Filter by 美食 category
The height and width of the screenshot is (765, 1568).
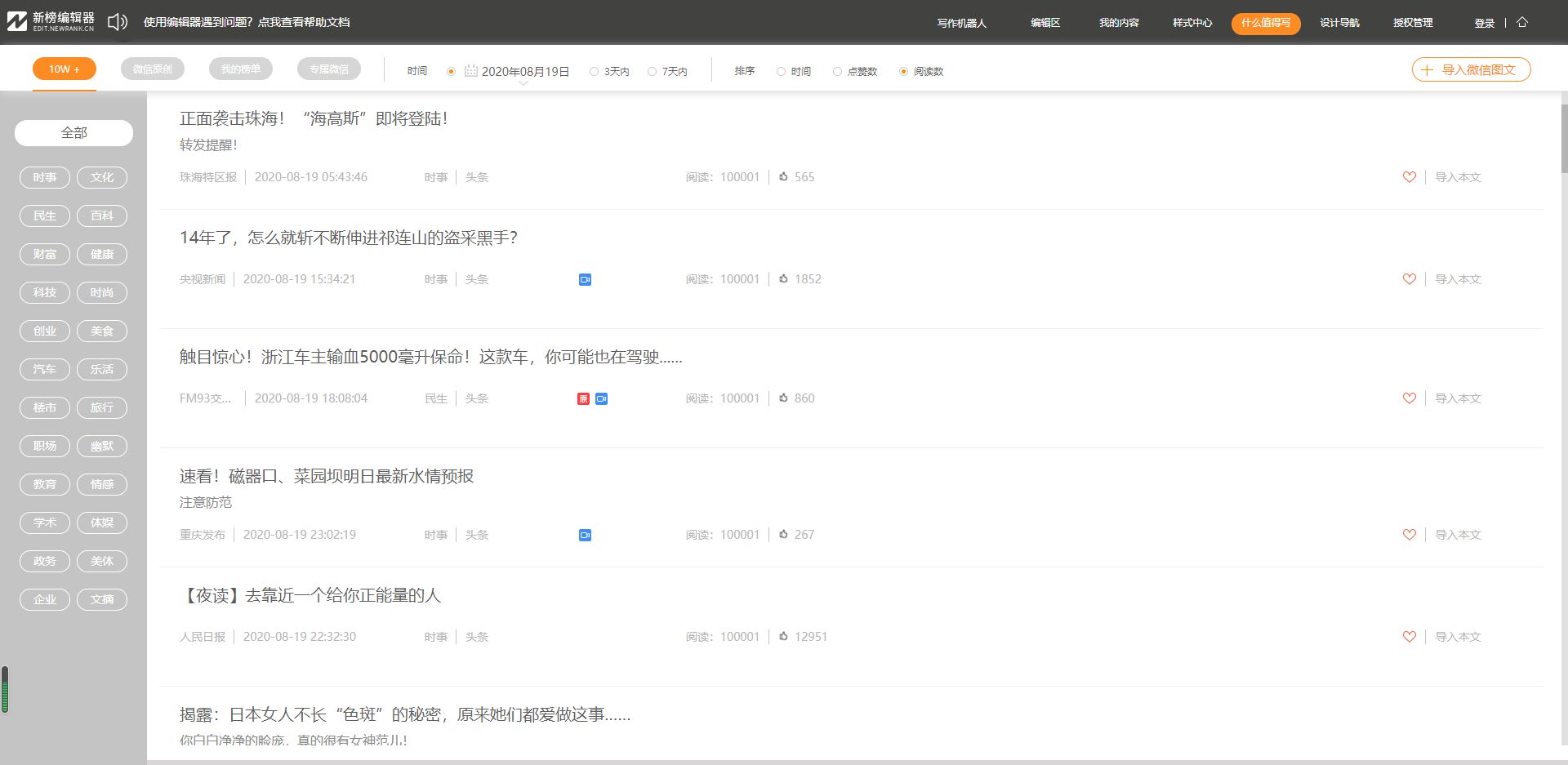point(102,331)
